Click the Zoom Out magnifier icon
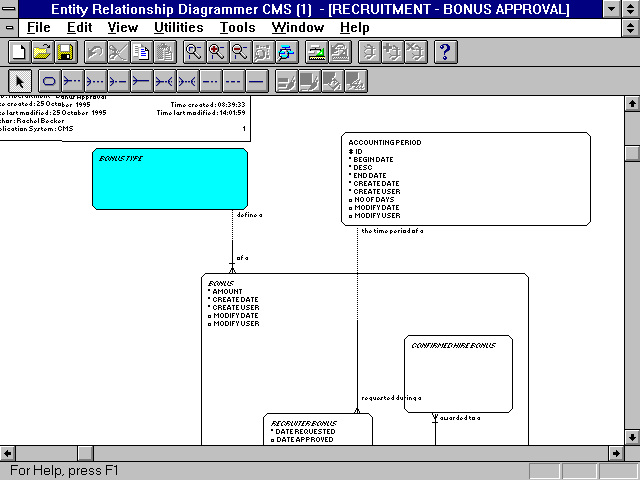The width and height of the screenshot is (640, 480). click(240, 52)
